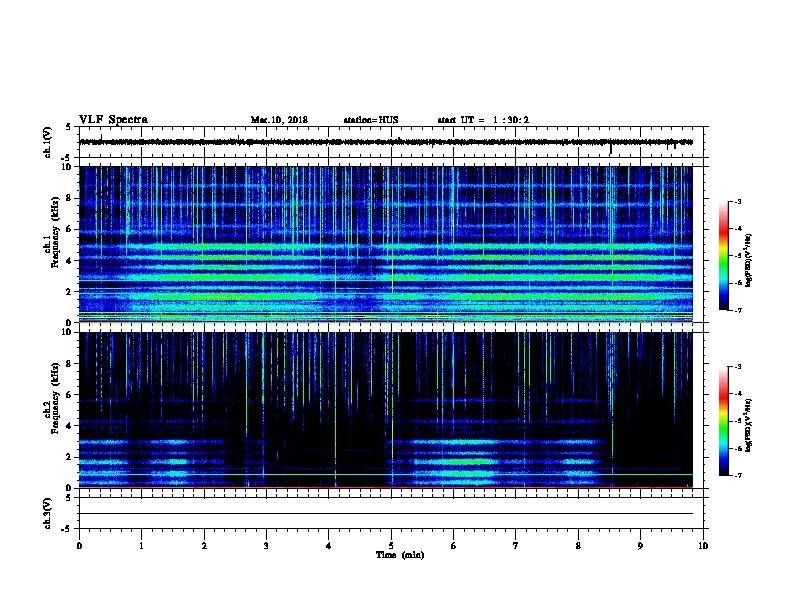Click time axis tick label "5"

coord(391,546)
